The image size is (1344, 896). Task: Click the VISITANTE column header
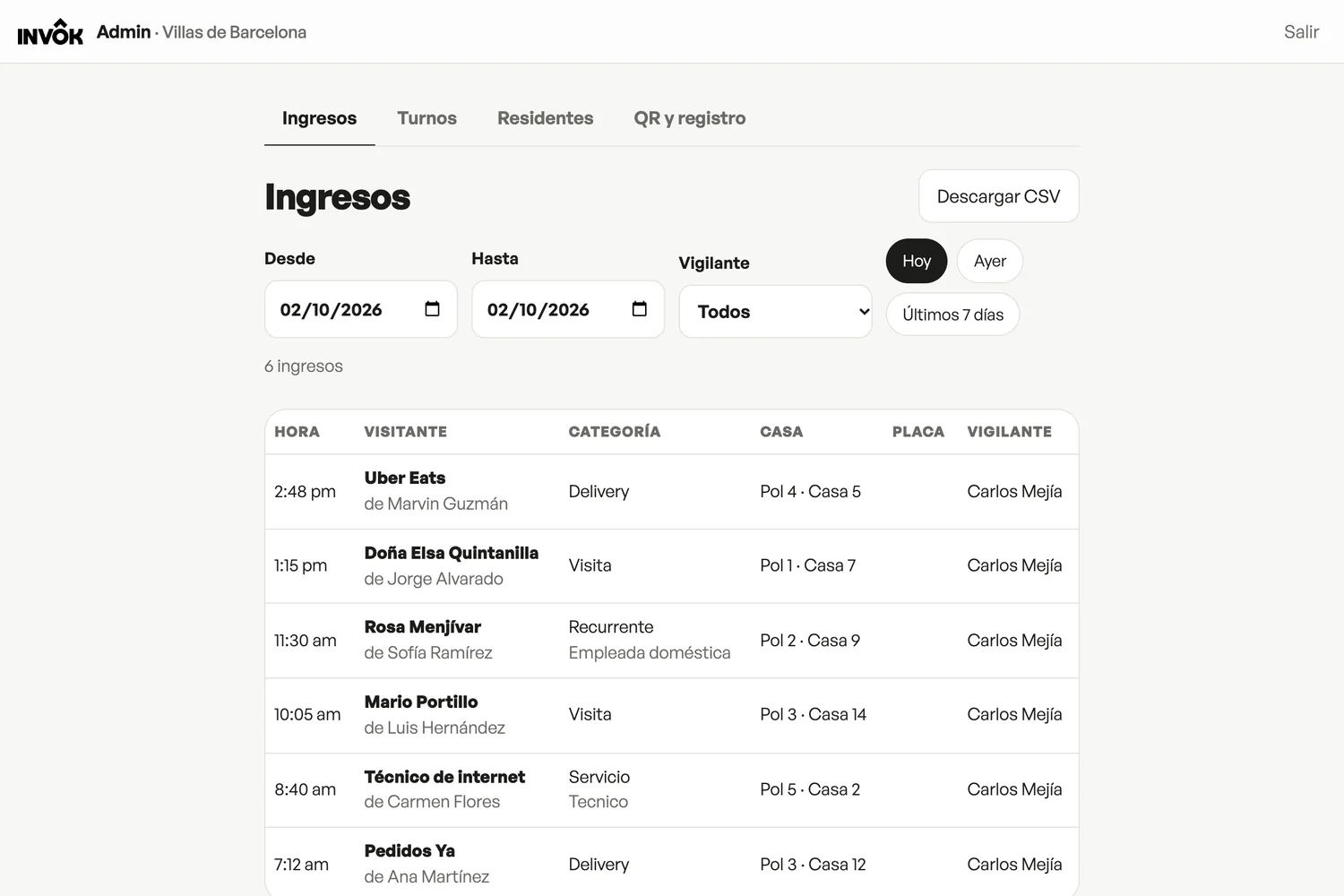[x=406, y=432]
